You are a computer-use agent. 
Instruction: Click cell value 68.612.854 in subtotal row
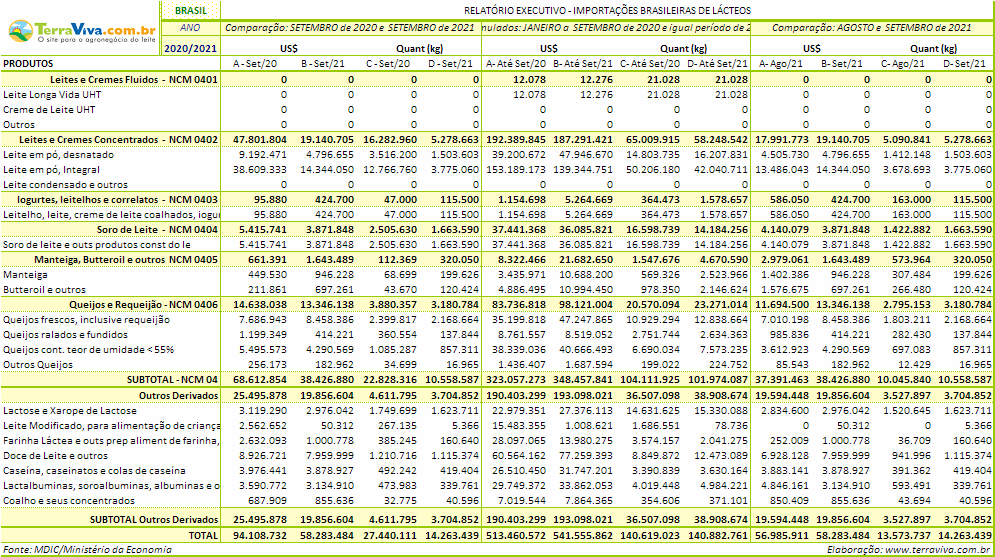(260, 379)
